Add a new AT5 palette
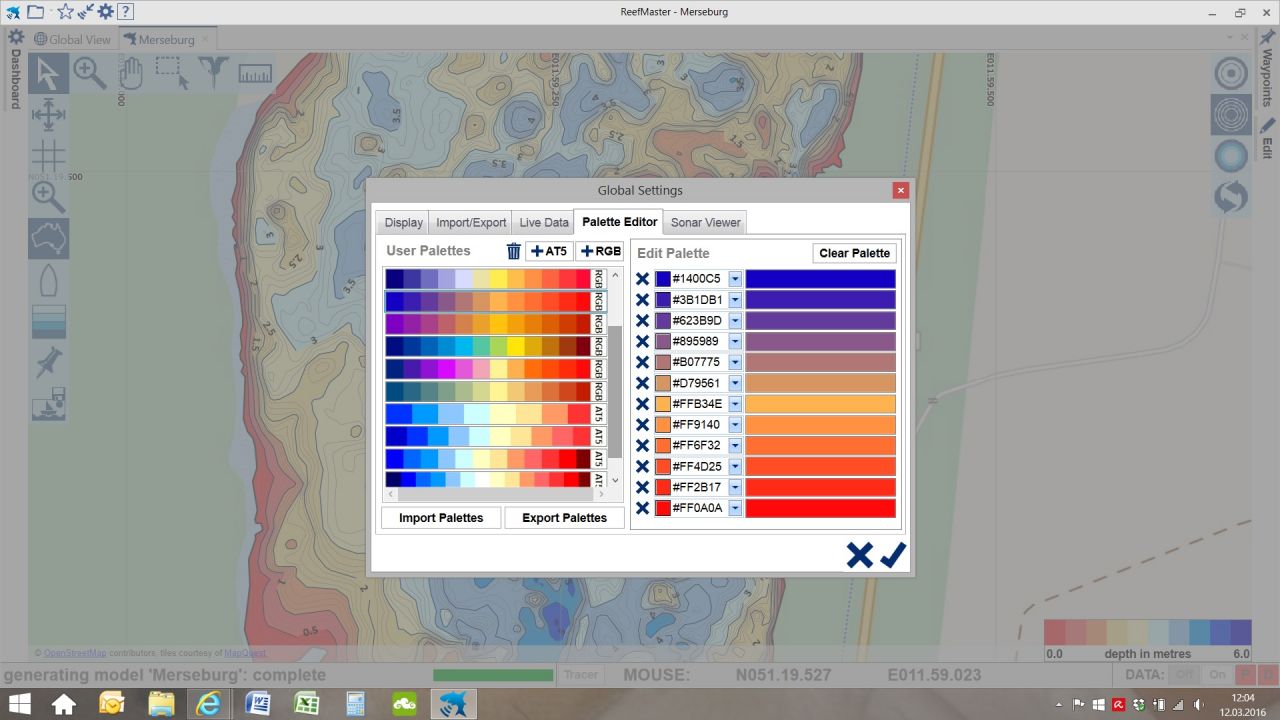Viewport: 1280px width, 720px height. pos(549,252)
